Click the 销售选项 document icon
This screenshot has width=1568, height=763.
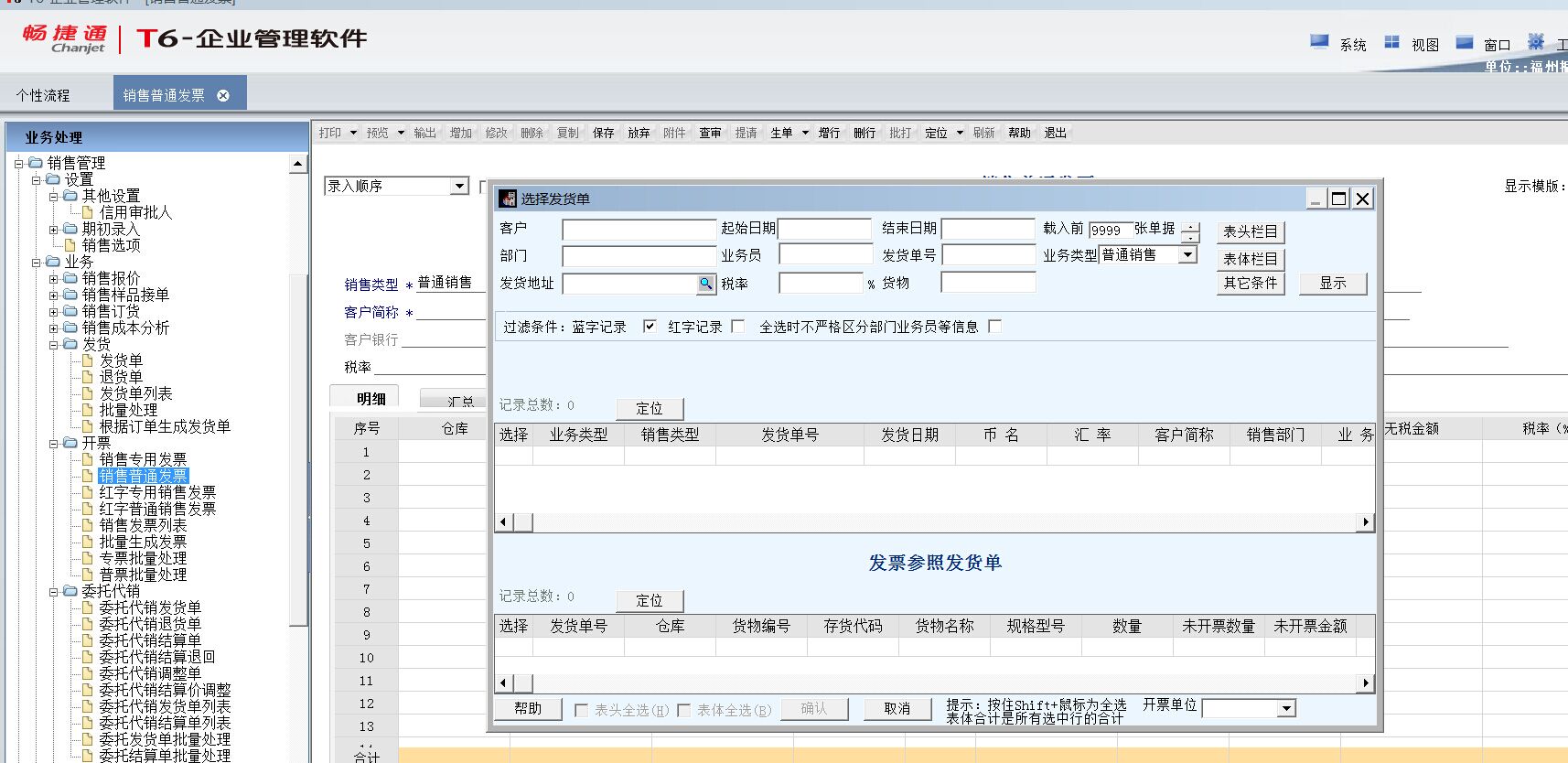[70, 245]
